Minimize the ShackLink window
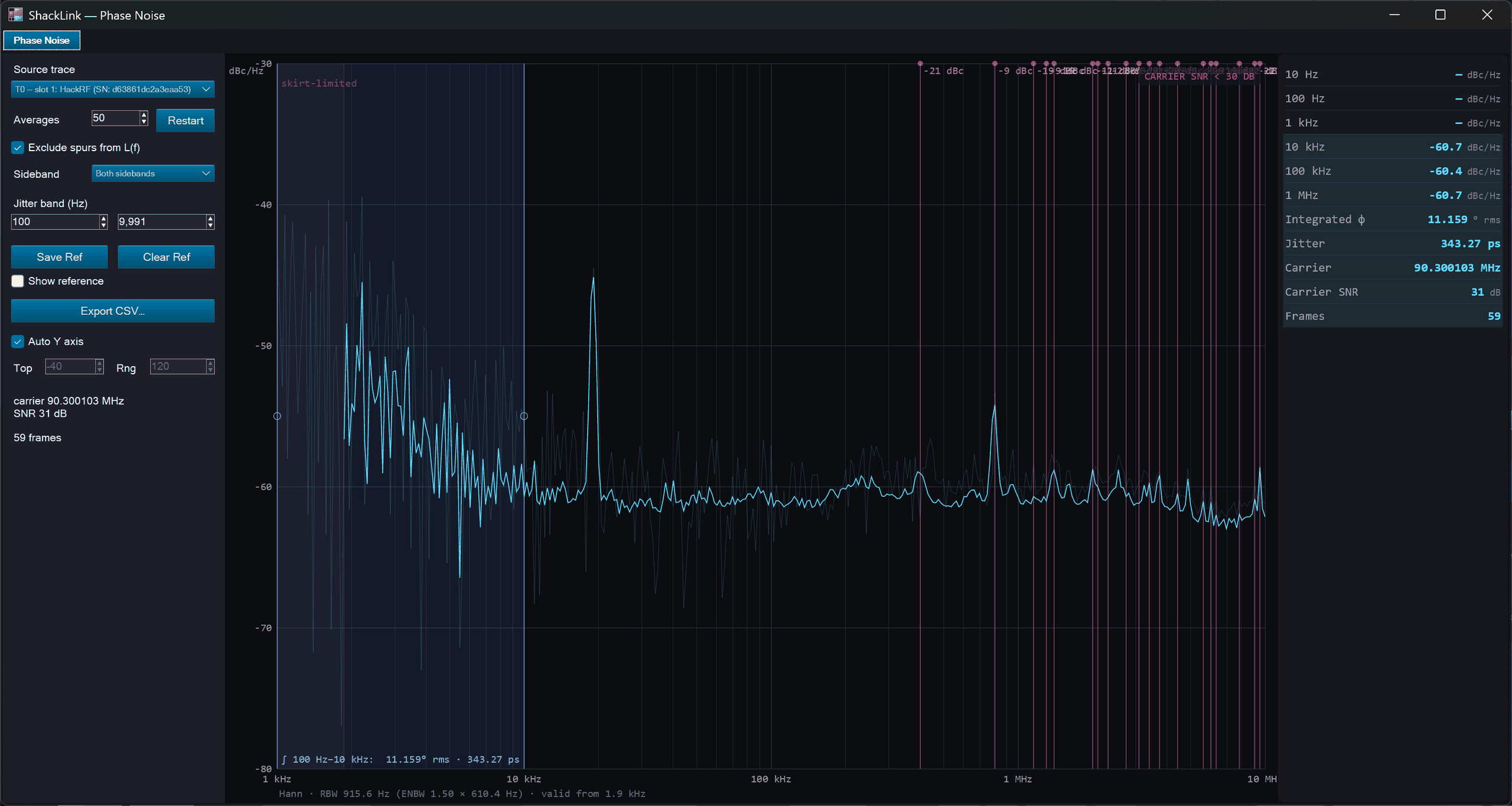Screen dimensions: 1512x806 point(1394,15)
